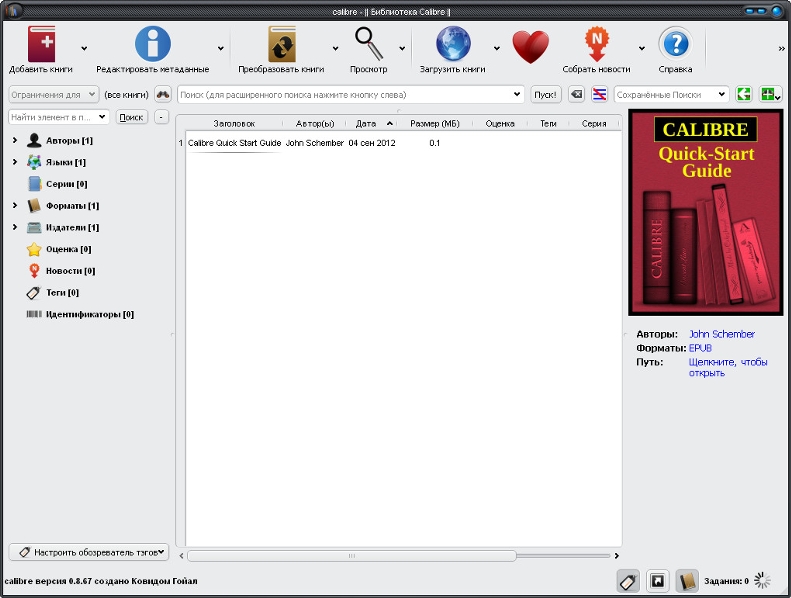Sort by the Size (MB) column header
The width and height of the screenshot is (791, 598).
[x=434, y=124]
